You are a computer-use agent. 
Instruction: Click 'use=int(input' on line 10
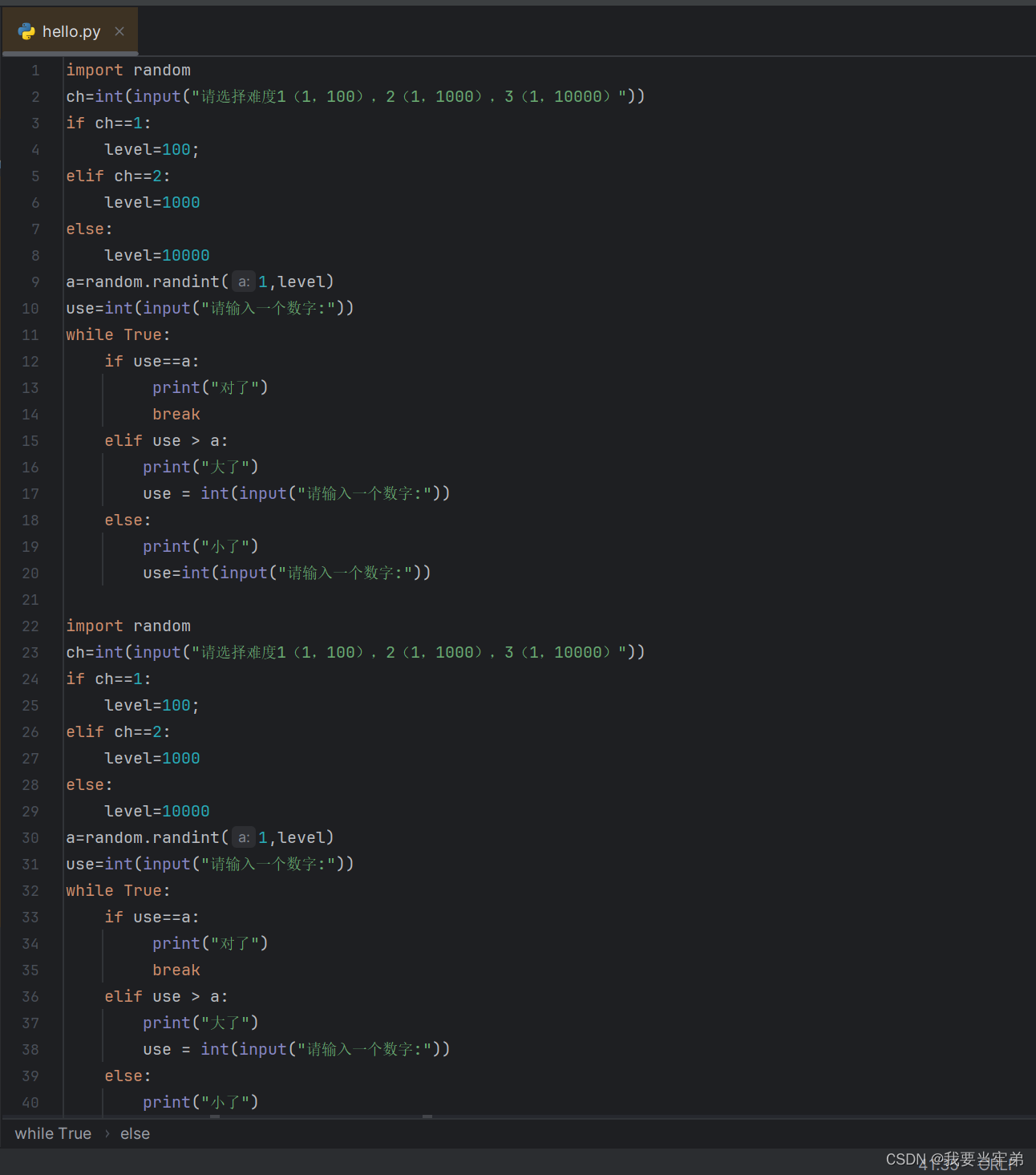coord(128,309)
